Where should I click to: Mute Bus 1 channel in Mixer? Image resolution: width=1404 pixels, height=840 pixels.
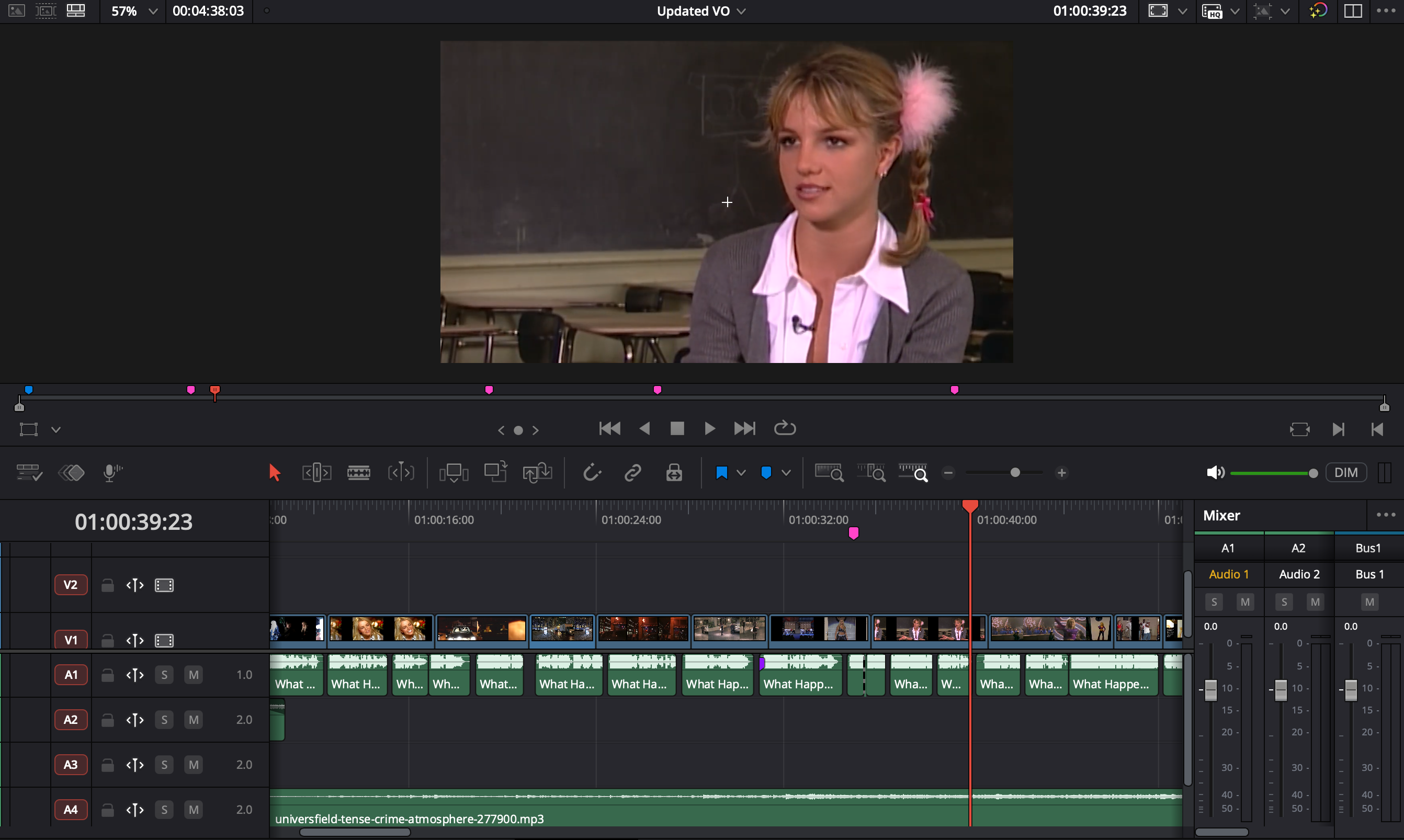[x=1369, y=601]
